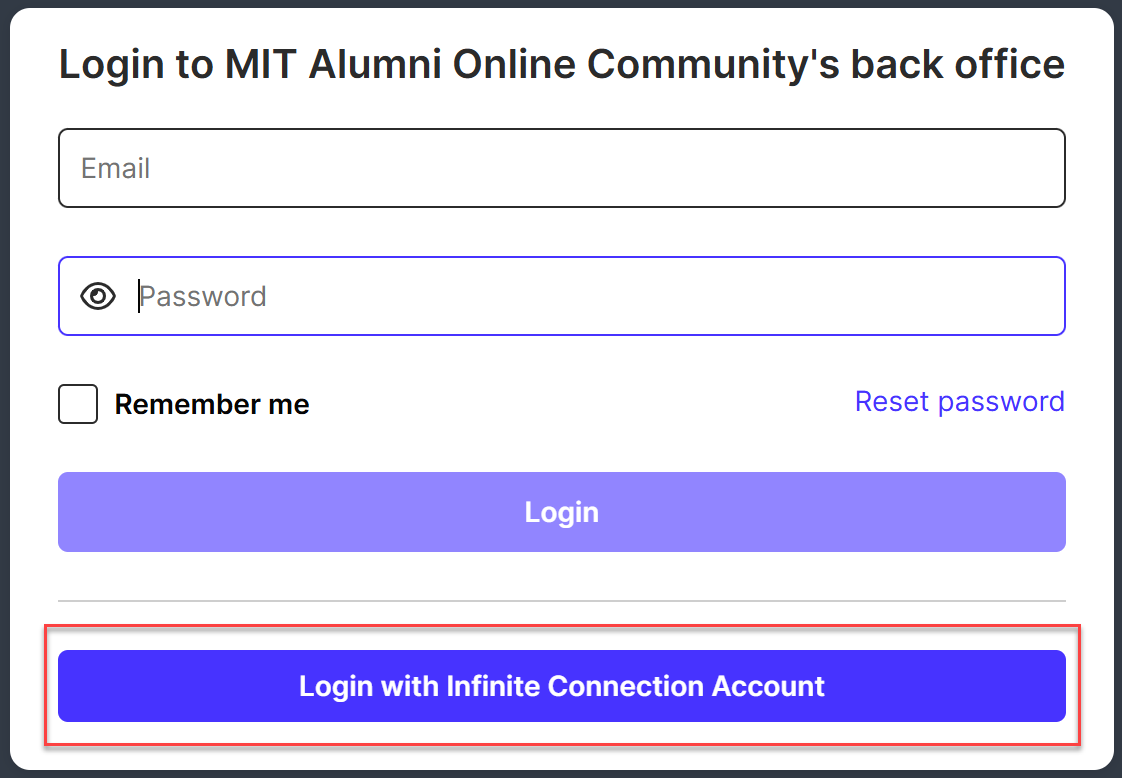Show password using the eye icon
This screenshot has width=1122, height=778.
[x=98, y=296]
